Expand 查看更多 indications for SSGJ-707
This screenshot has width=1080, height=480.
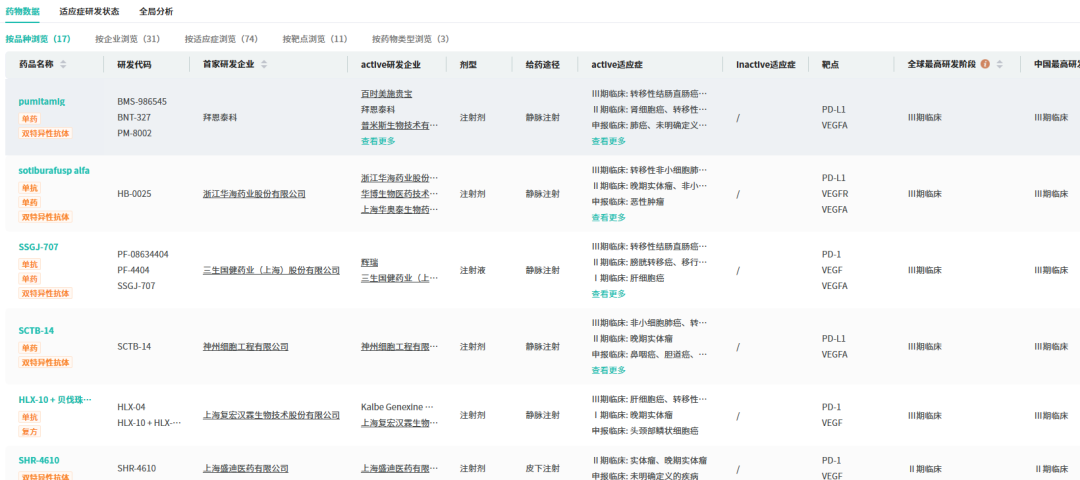609,294
